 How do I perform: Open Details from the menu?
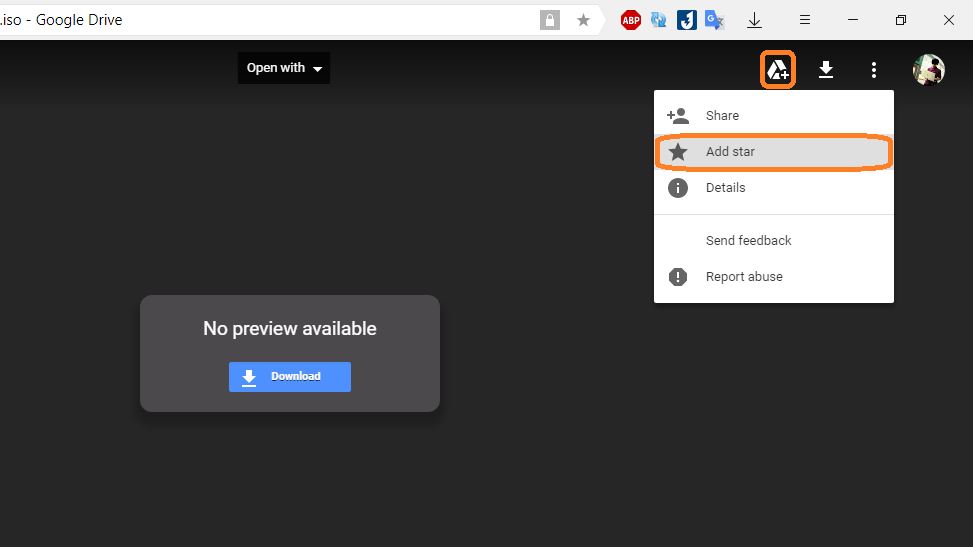click(x=725, y=188)
